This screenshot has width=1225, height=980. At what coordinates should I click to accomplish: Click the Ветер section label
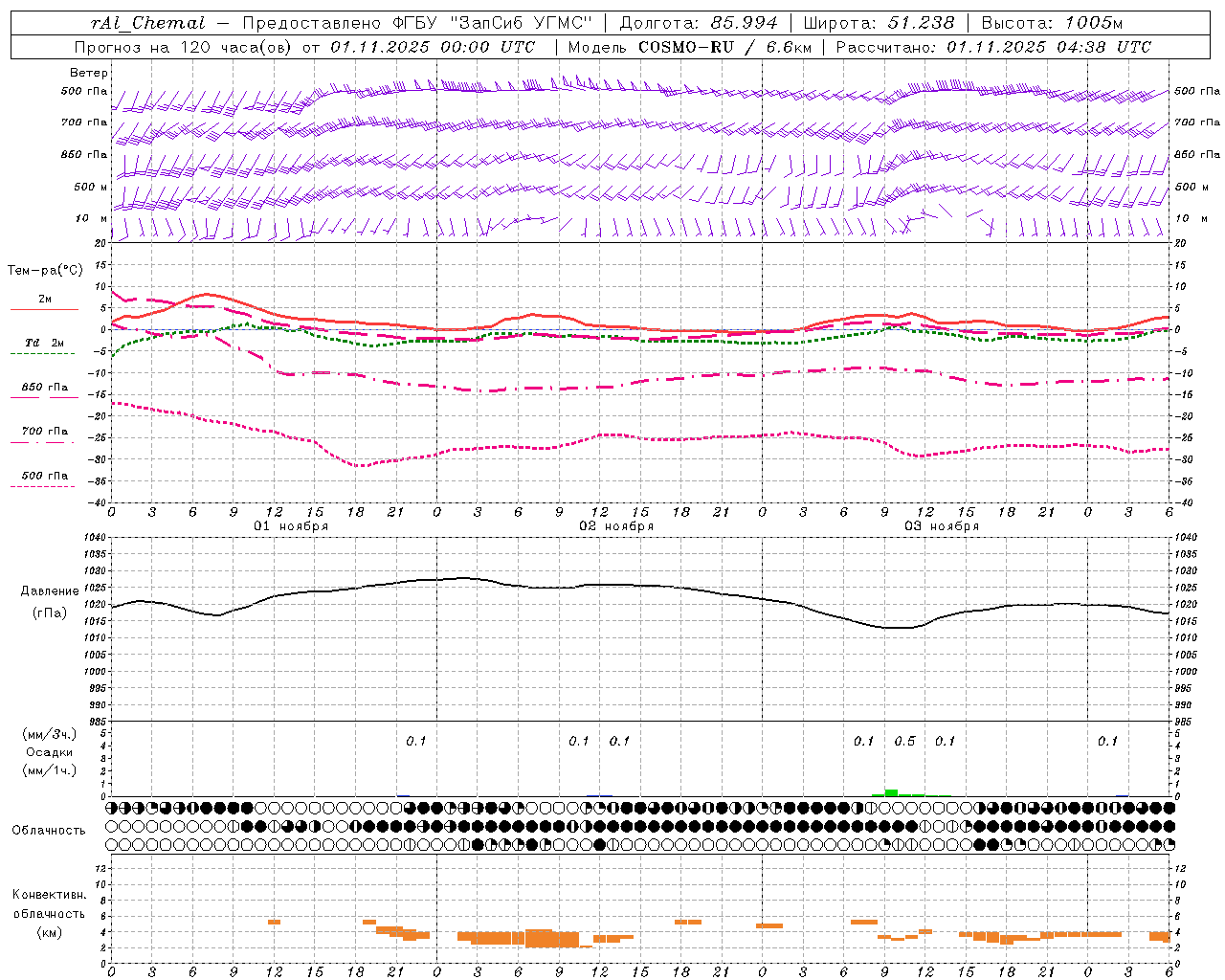[89, 73]
